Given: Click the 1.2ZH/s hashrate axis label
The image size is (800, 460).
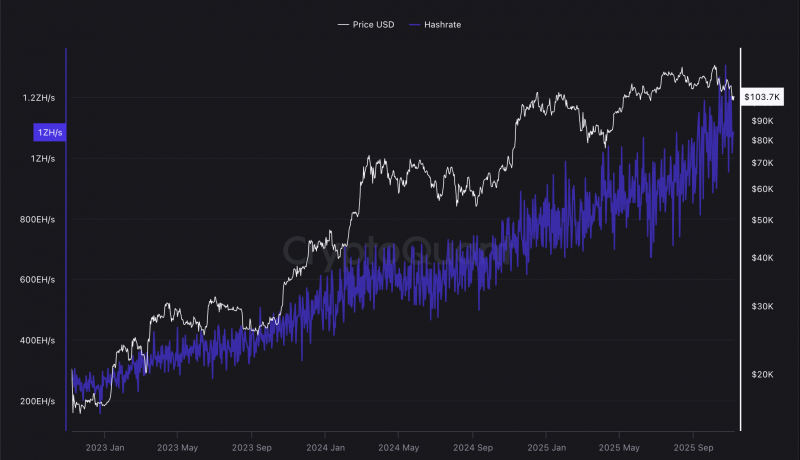Looking at the screenshot, I should (39, 98).
